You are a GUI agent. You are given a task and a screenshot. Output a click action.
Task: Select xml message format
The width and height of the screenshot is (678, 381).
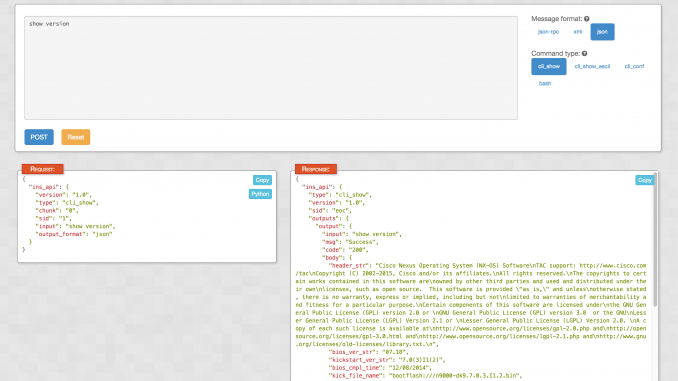pos(578,32)
